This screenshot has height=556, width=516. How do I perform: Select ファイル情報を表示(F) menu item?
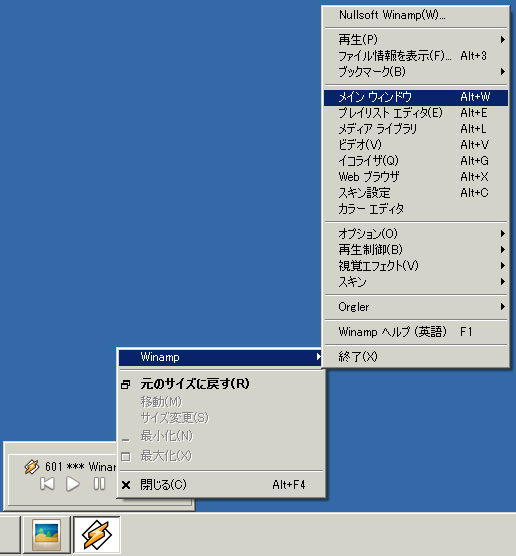point(416,56)
